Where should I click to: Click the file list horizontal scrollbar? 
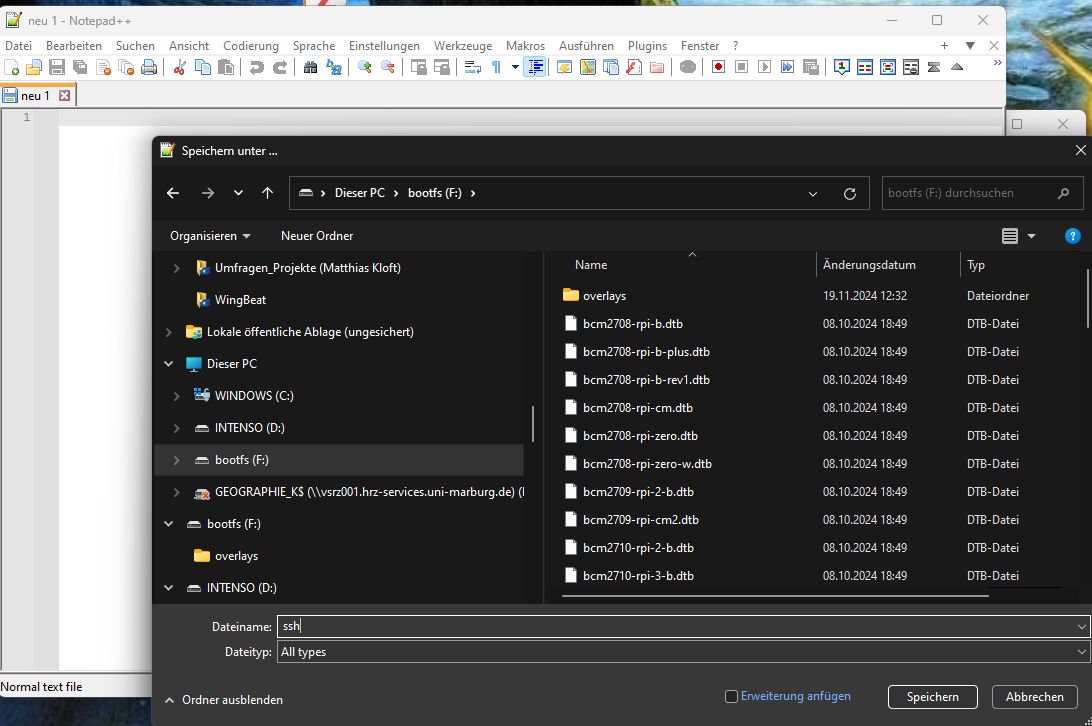point(775,596)
